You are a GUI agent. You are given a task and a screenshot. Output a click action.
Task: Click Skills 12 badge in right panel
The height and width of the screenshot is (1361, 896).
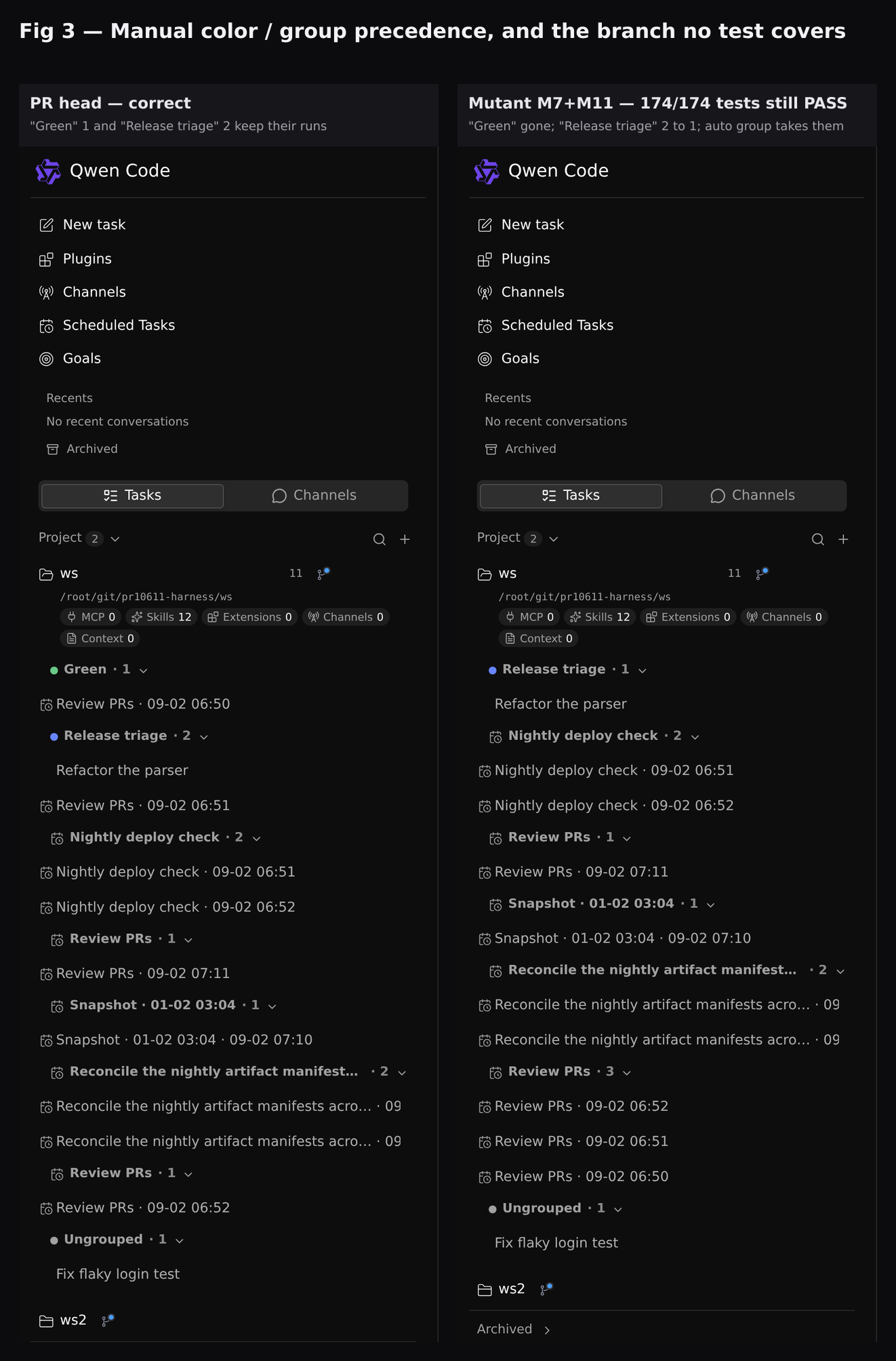pyautogui.click(x=600, y=617)
